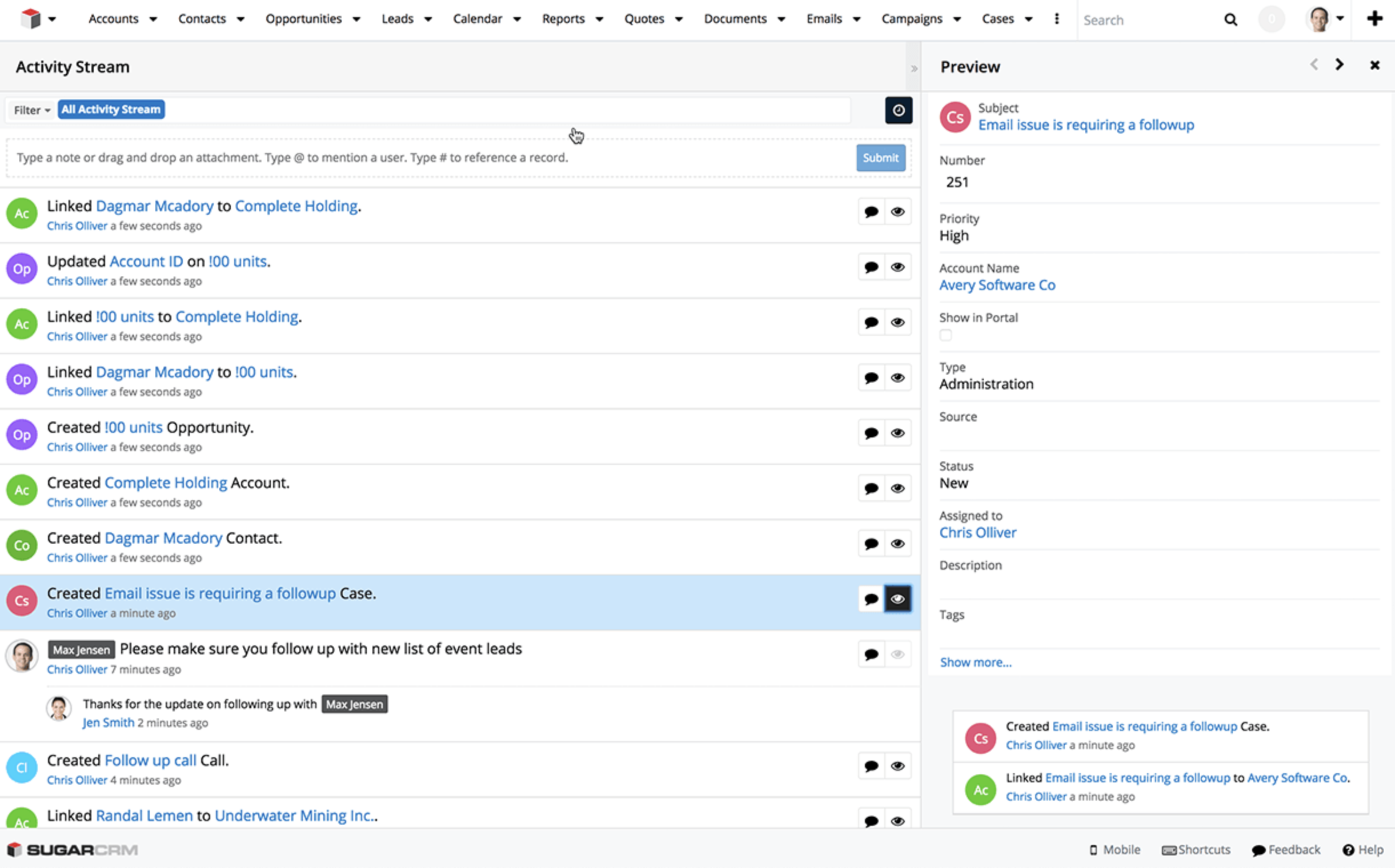Open the Filter dropdown
This screenshot has width=1395, height=868.
pyautogui.click(x=31, y=110)
